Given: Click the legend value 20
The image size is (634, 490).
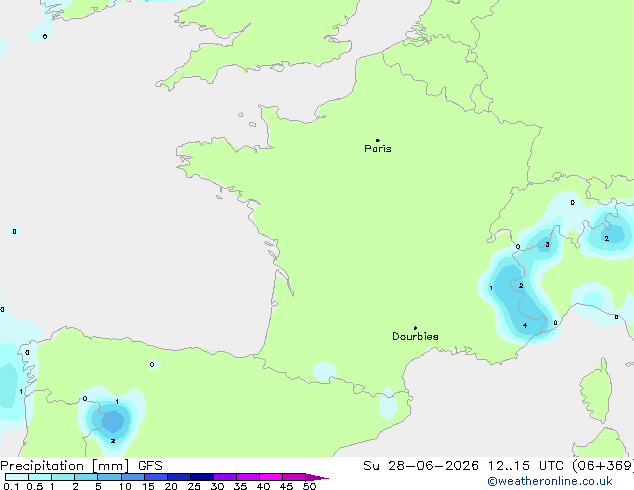Looking at the screenshot, I should (171, 486).
